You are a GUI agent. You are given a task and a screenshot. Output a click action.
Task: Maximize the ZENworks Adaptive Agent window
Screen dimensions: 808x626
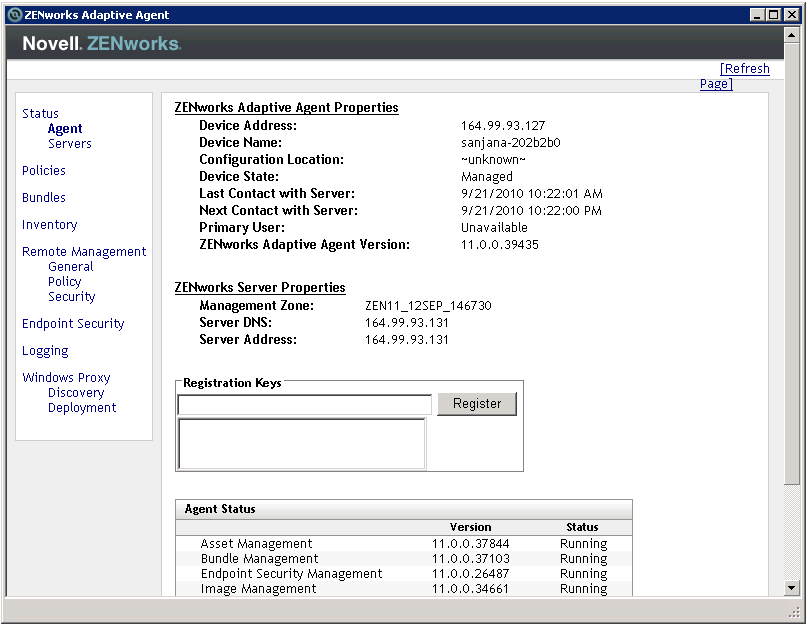pos(773,15)
